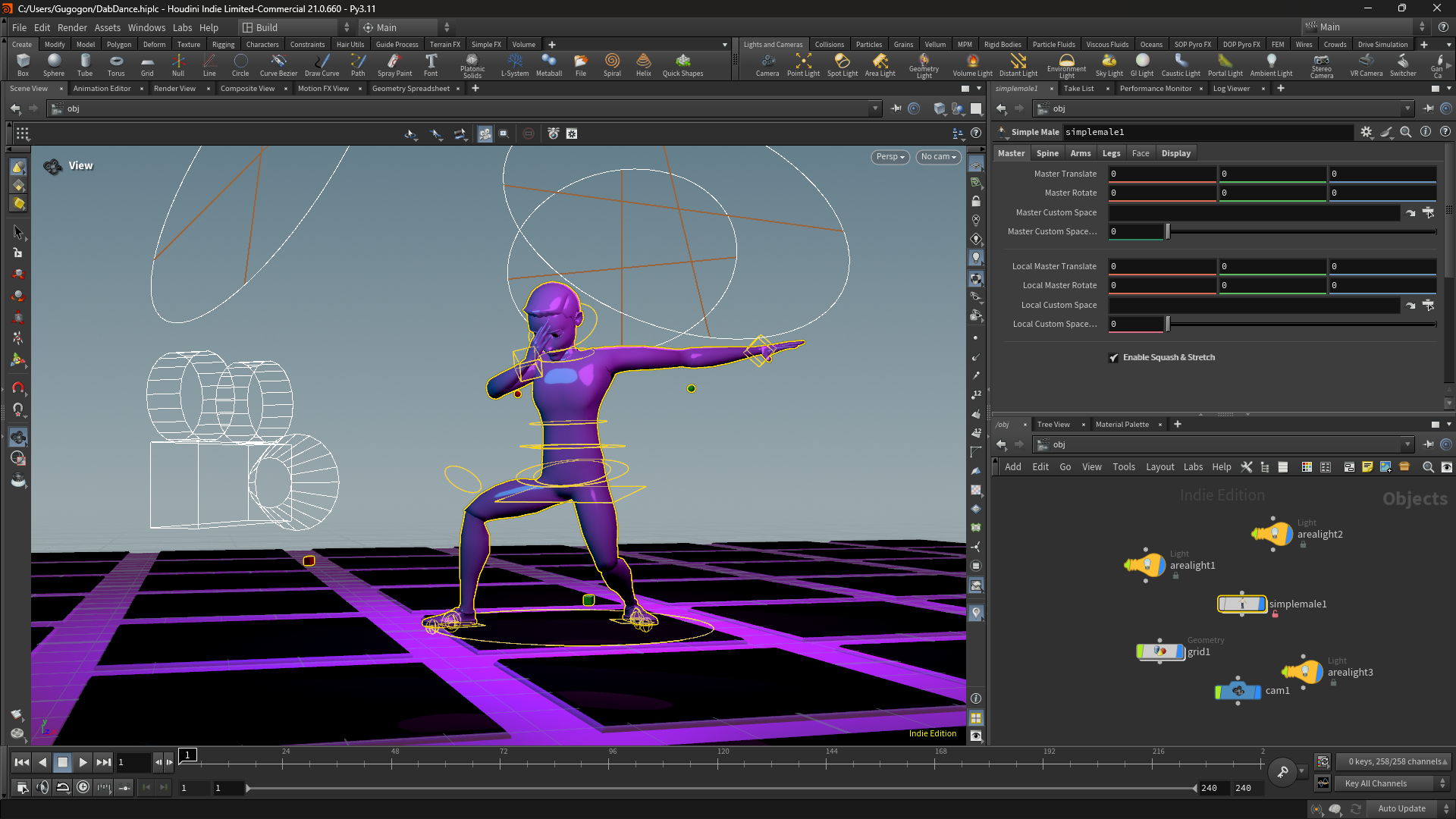
Task: Select the Torus shelf tool
Action: [x=116, y=65]
